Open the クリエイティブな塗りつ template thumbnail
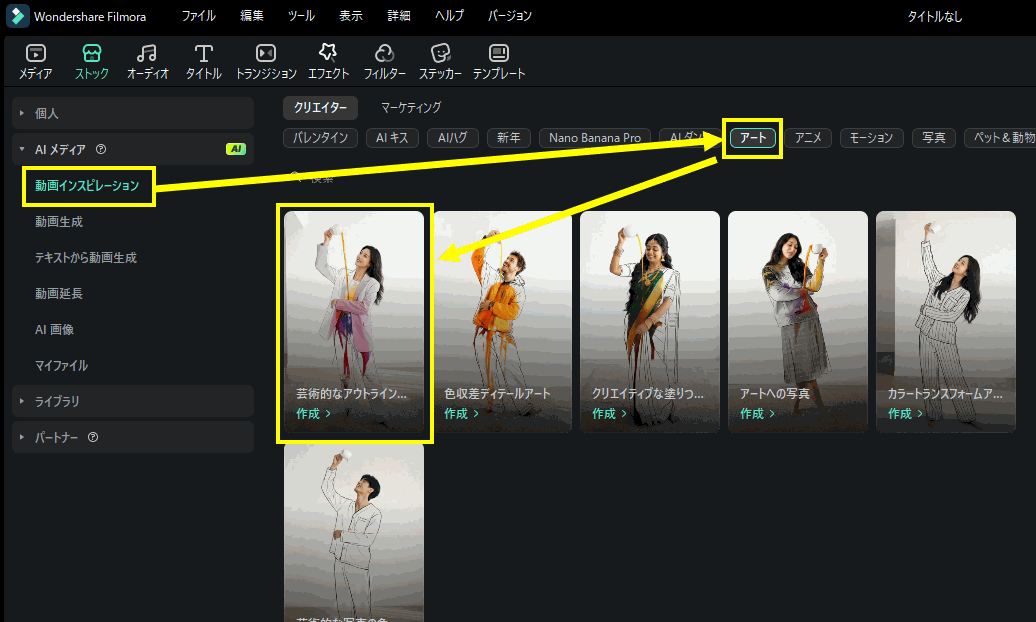 point(650,322)
